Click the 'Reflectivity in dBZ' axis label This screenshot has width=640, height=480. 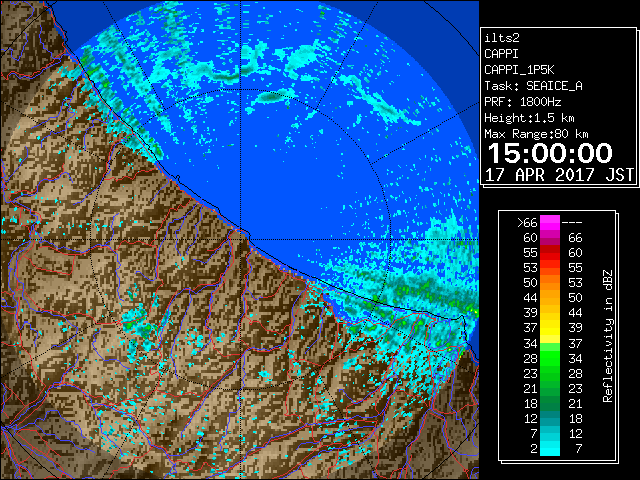(x=608, y=336)
